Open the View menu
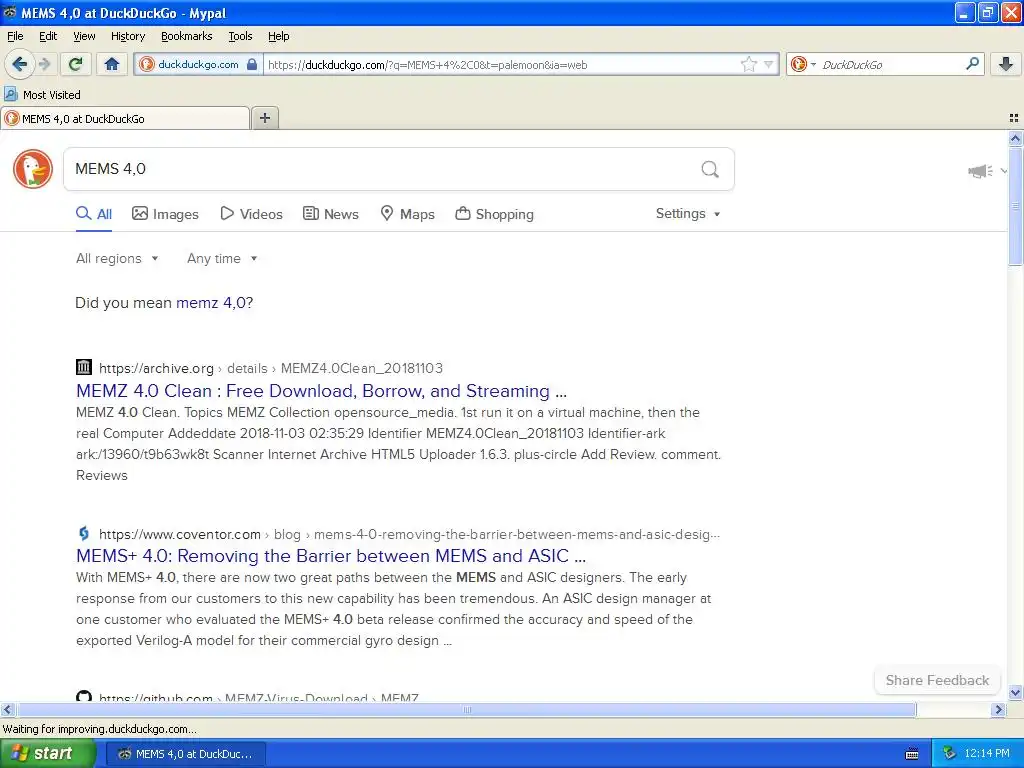 point(84,36)
